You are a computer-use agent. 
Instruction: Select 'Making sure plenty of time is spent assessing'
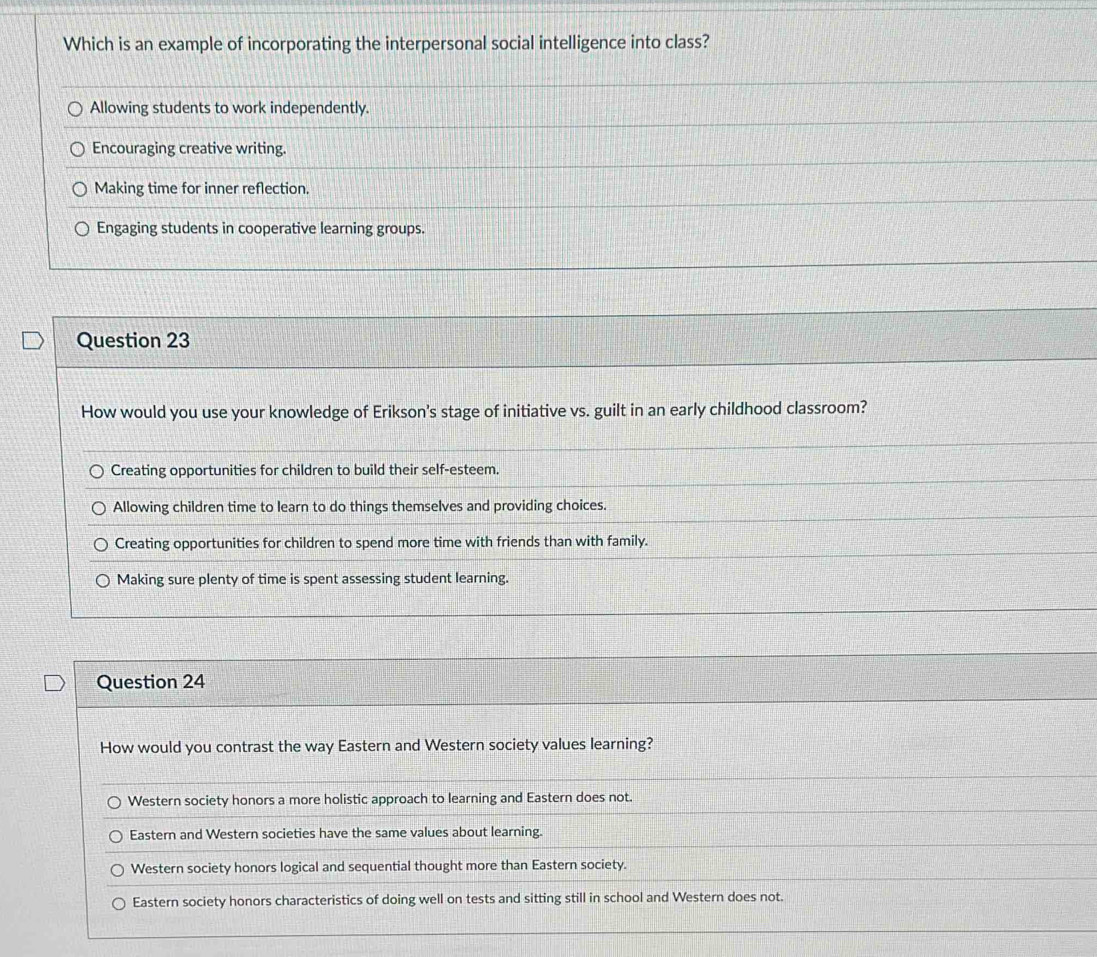point(103,578)
